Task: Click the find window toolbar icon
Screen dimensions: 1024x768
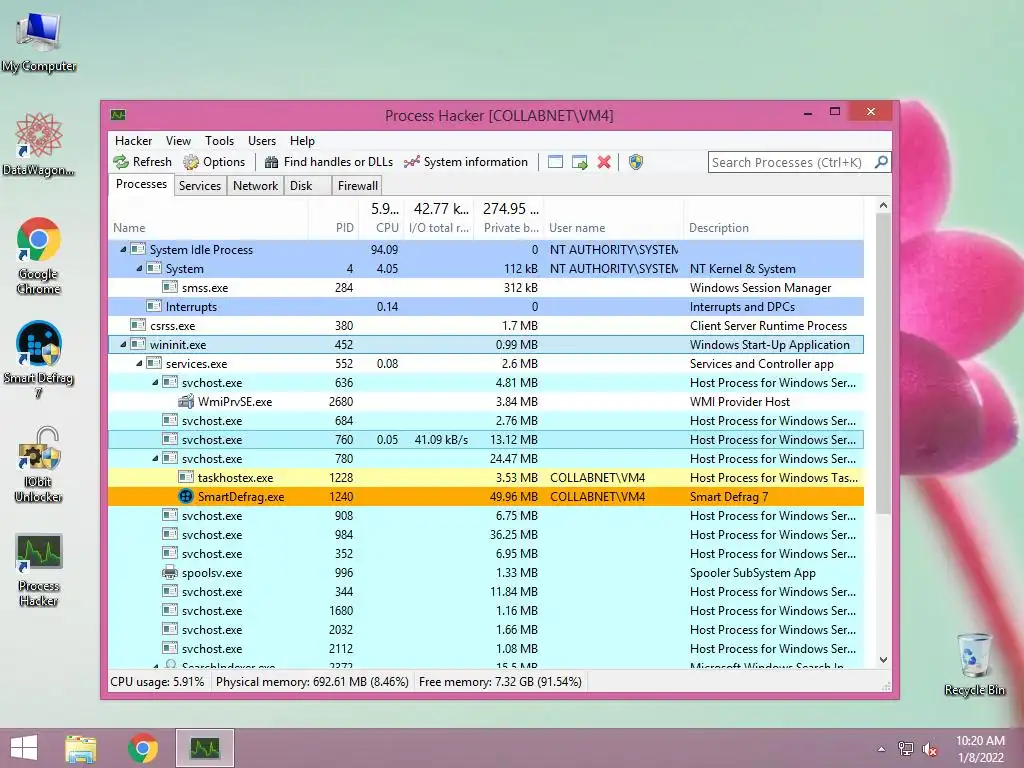Action: pyautogui.click(x=555, y=162)
